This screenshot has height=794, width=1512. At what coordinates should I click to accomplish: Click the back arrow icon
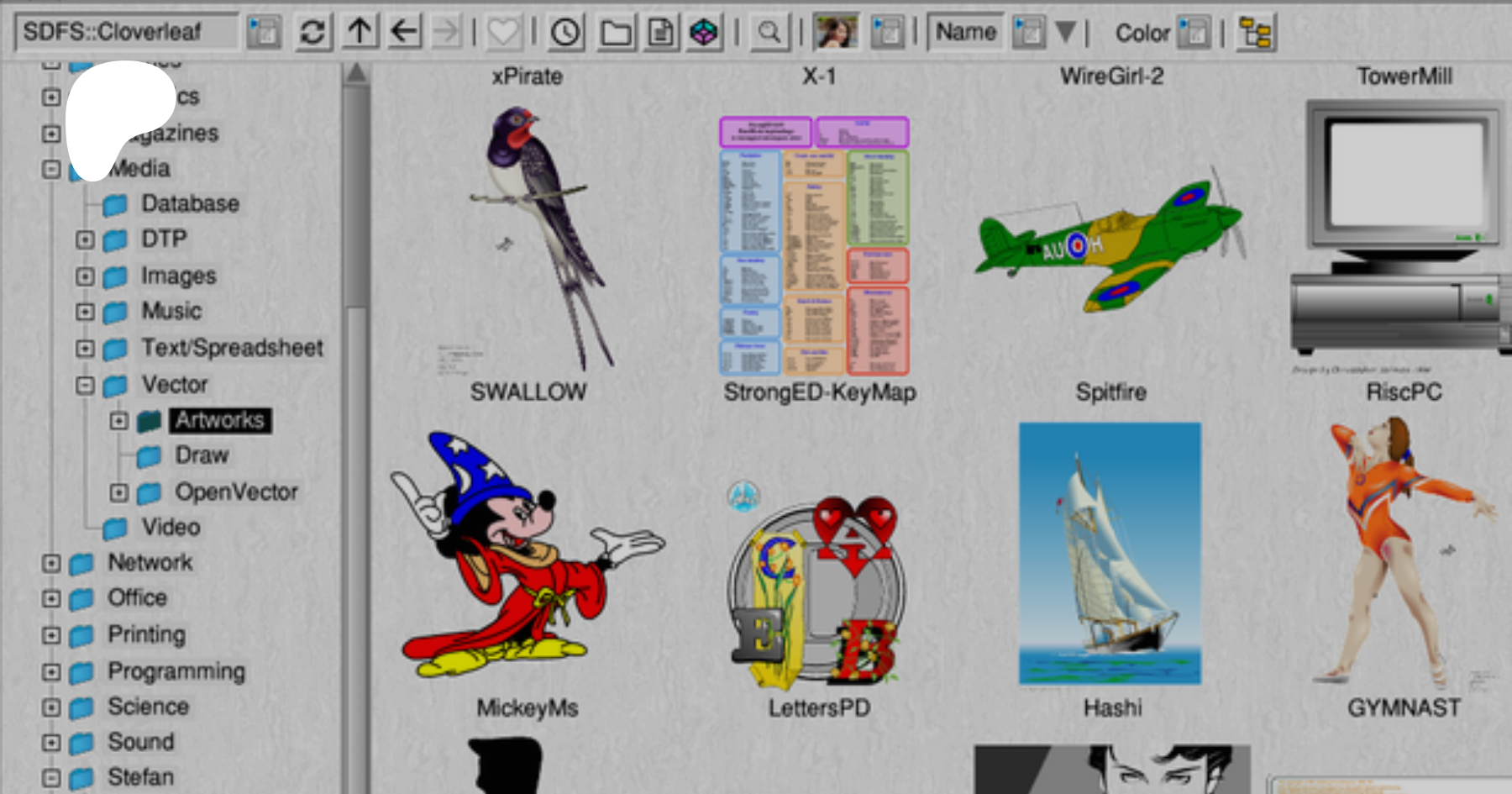pyautogui.click(x=404, y=33)
